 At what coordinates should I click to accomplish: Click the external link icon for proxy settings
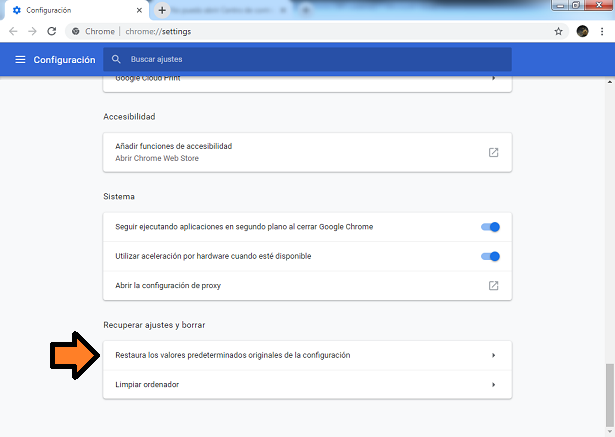493,285
